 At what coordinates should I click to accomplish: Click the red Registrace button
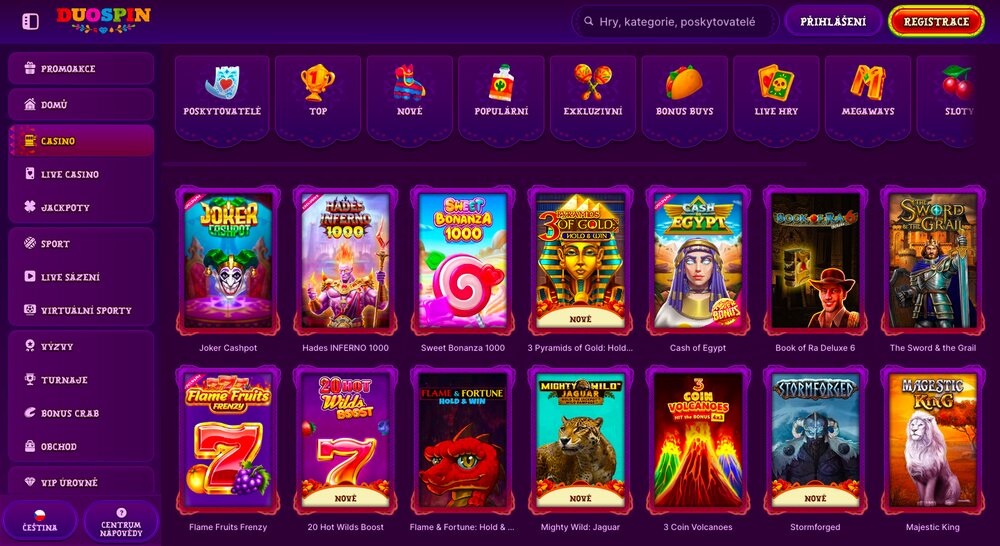point(936,22)
